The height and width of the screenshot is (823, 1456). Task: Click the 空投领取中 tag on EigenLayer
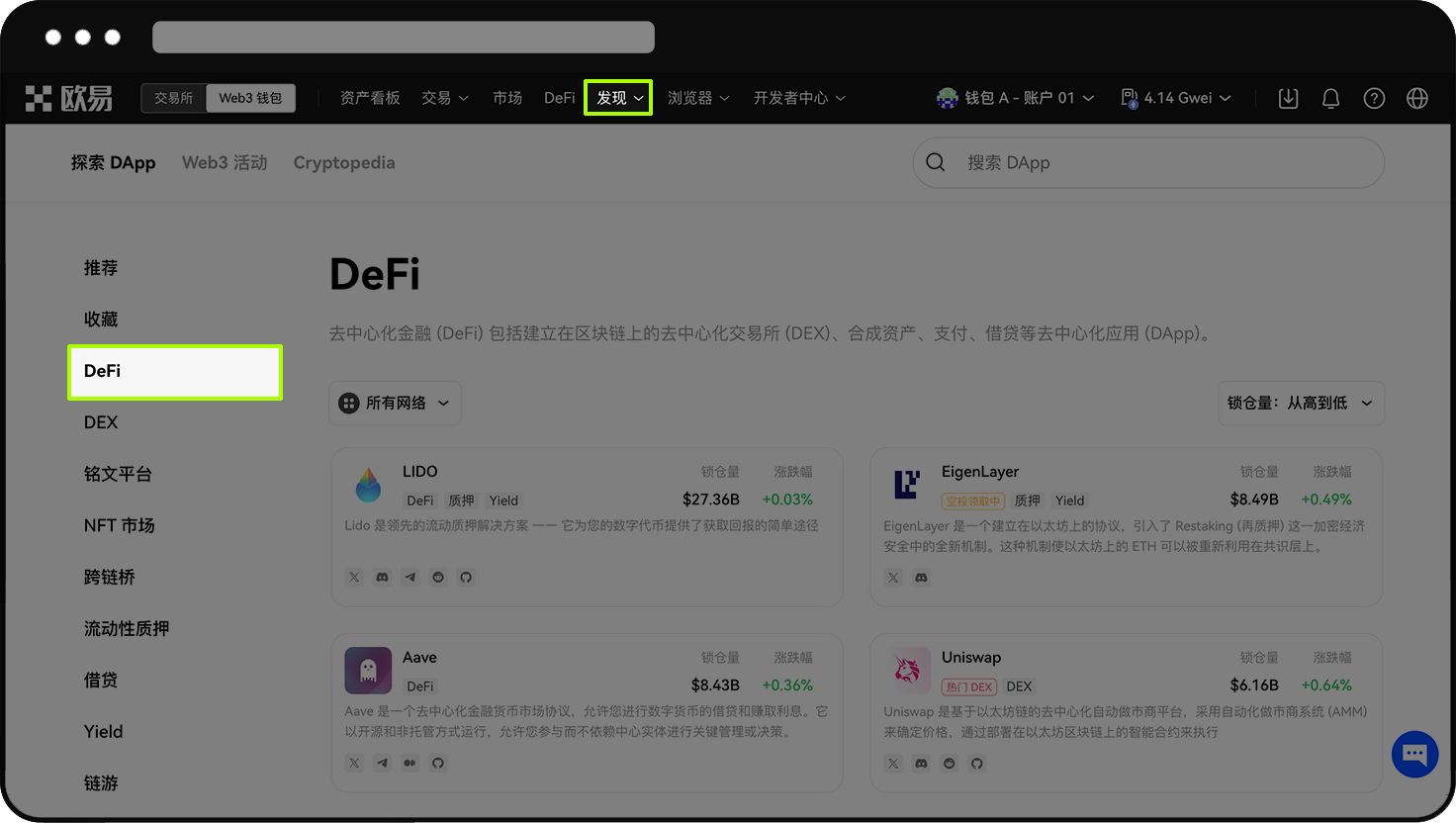pos(972,501)
